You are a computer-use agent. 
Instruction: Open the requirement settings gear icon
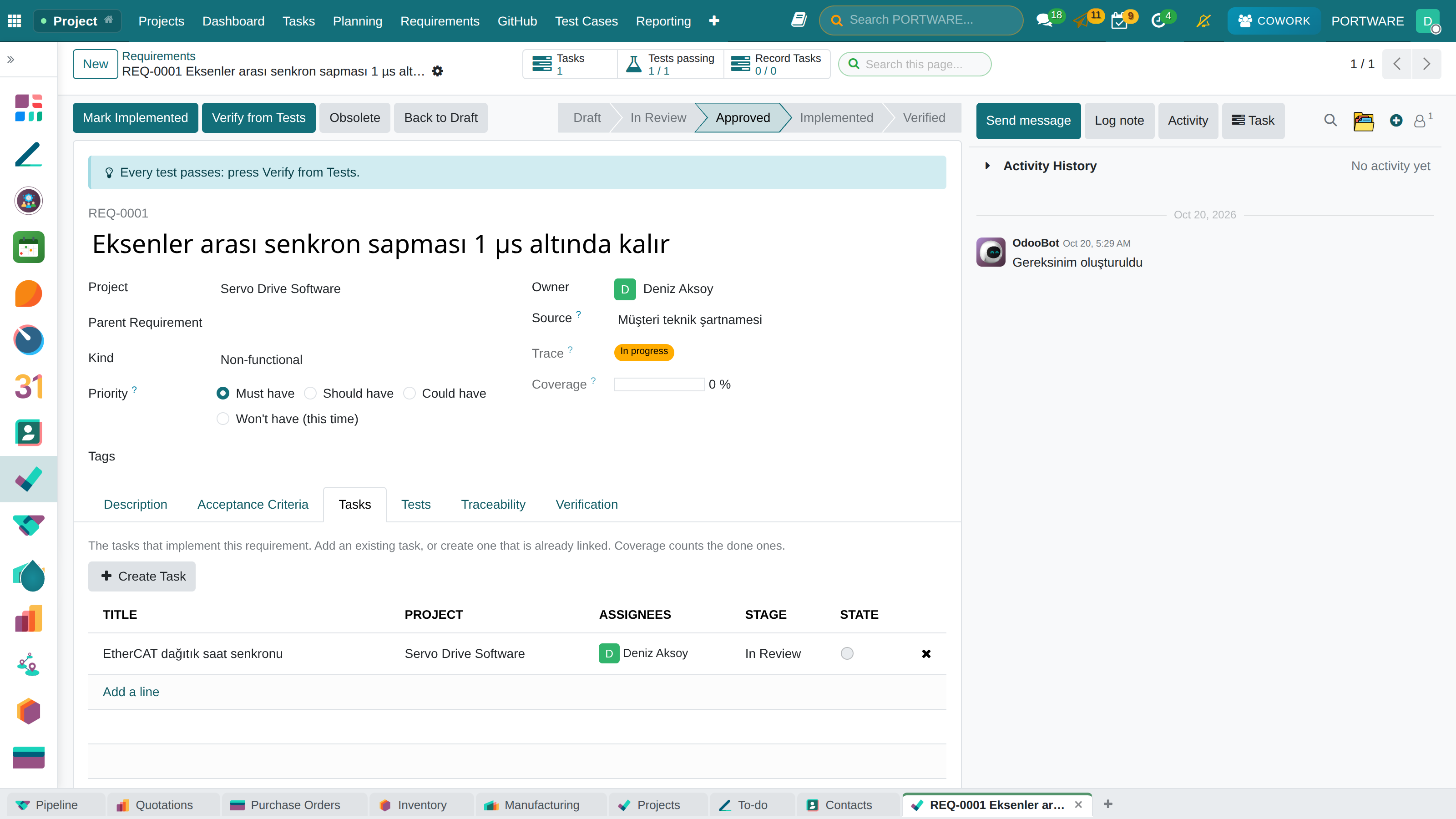click(x=437, y=71)
